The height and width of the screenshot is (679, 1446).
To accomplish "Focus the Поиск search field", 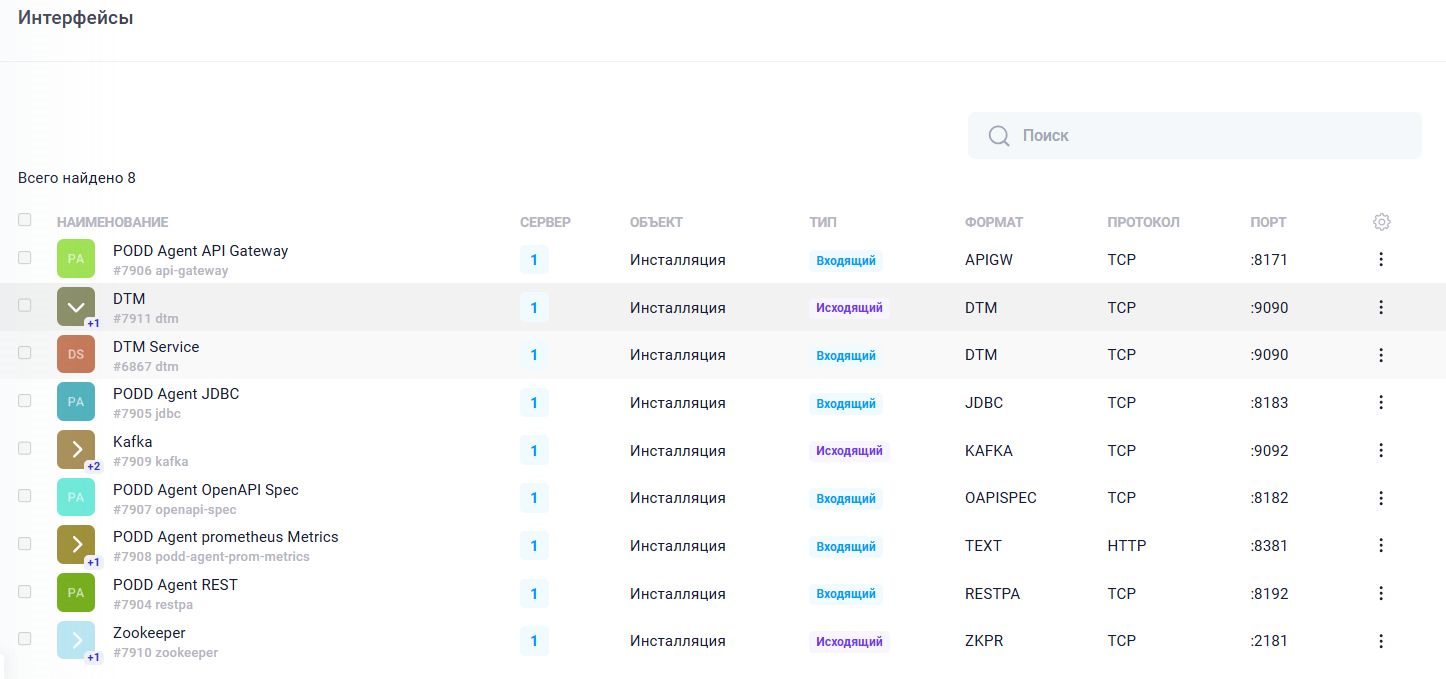I will pyautogui.click(x=1210, y=136).
